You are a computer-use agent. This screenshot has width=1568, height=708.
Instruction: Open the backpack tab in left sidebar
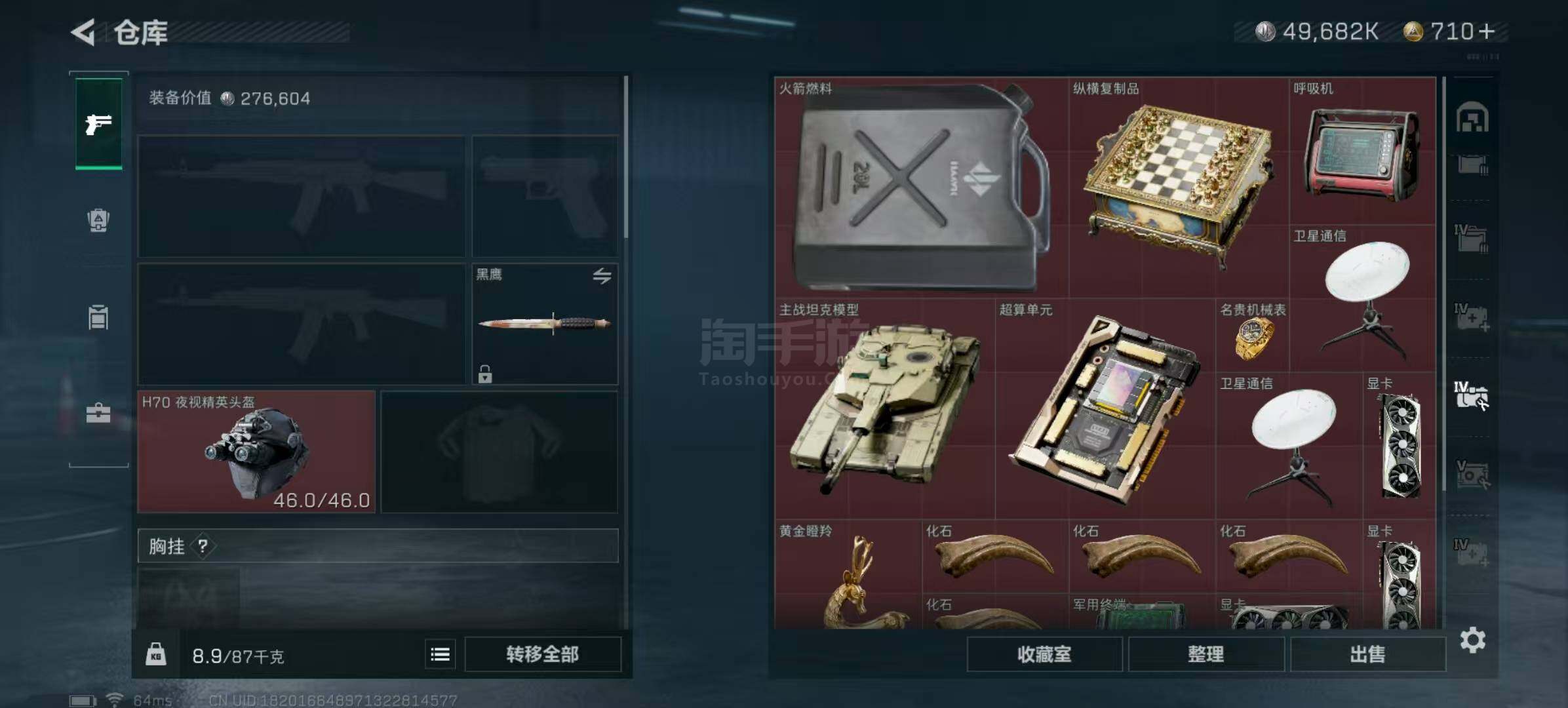click(98, 220)
